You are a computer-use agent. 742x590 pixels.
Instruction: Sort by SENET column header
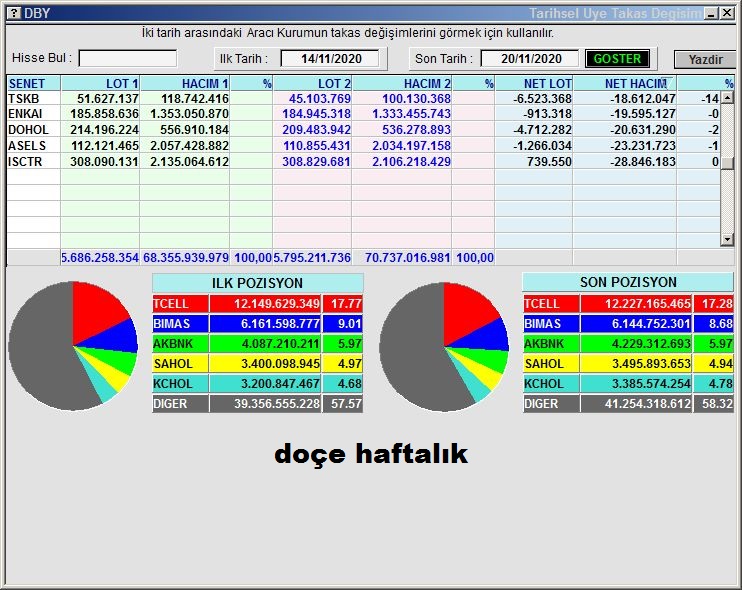[34, 83]
